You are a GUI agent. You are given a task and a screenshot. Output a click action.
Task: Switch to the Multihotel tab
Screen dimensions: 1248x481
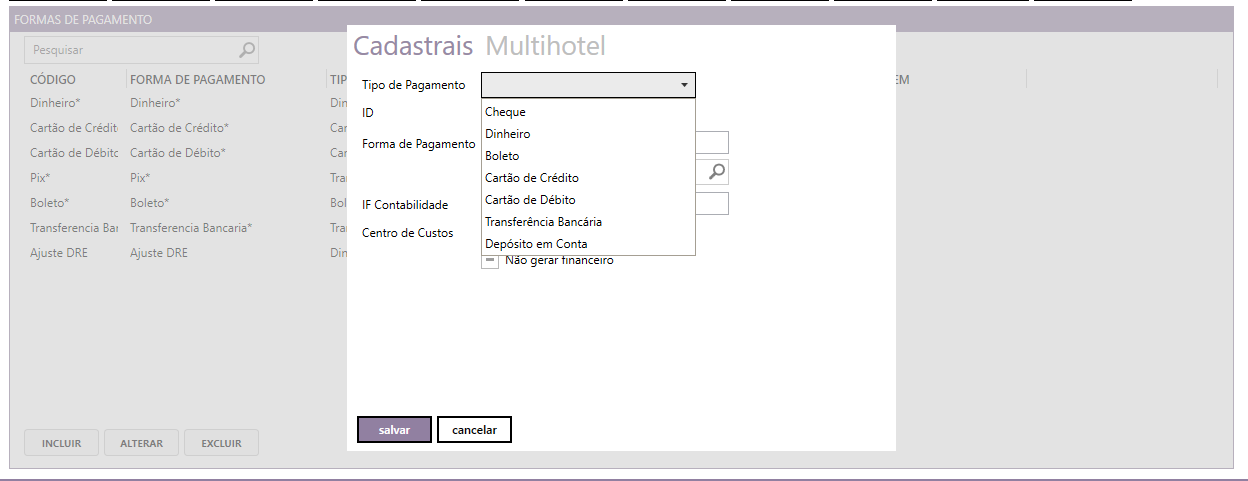click(x=545, y=47)
